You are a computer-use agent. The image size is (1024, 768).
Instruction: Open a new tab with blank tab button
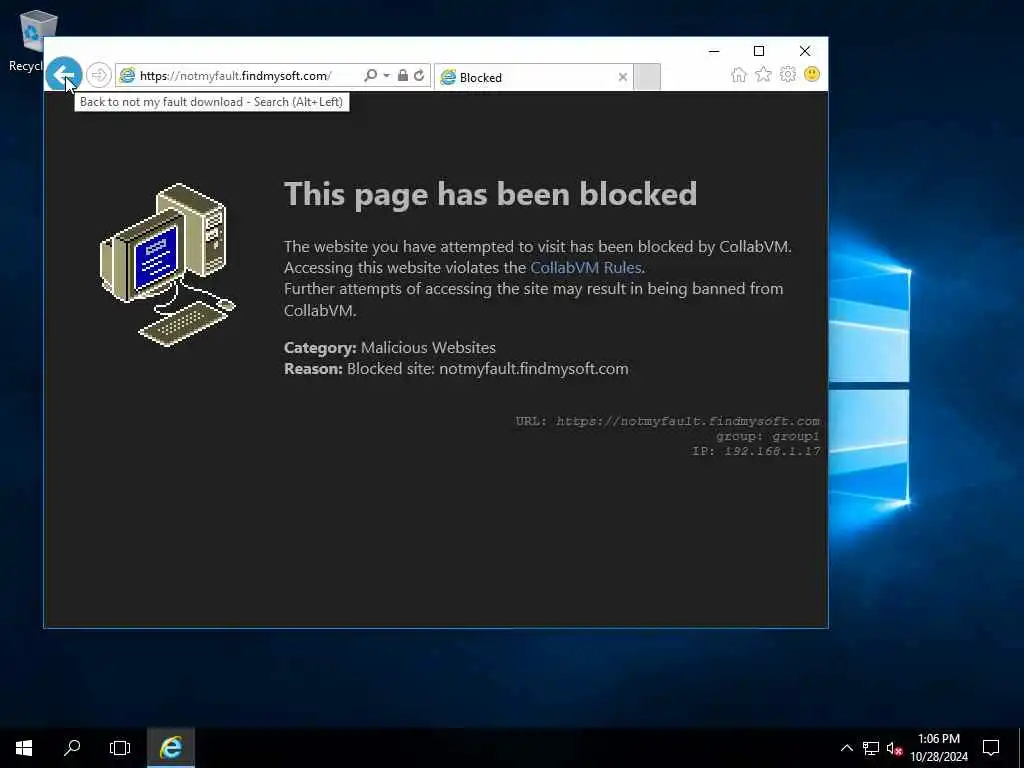point(647,77)
